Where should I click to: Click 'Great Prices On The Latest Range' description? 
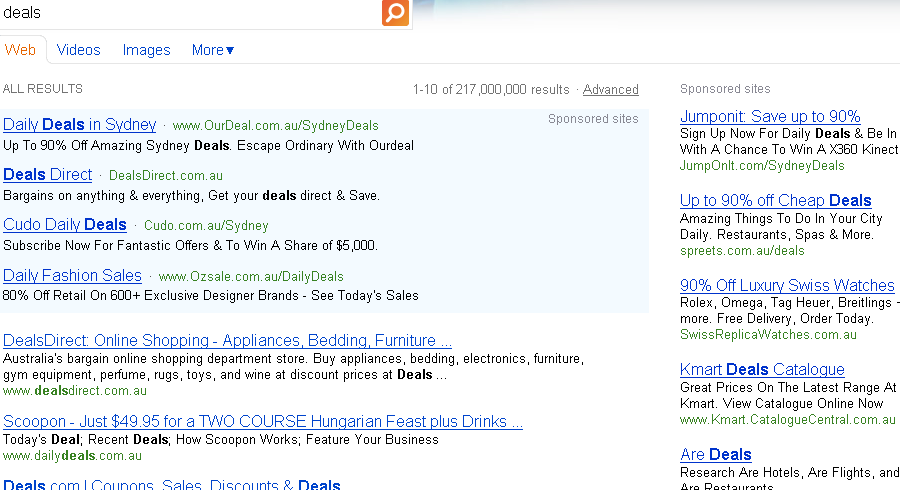[788, 395]
